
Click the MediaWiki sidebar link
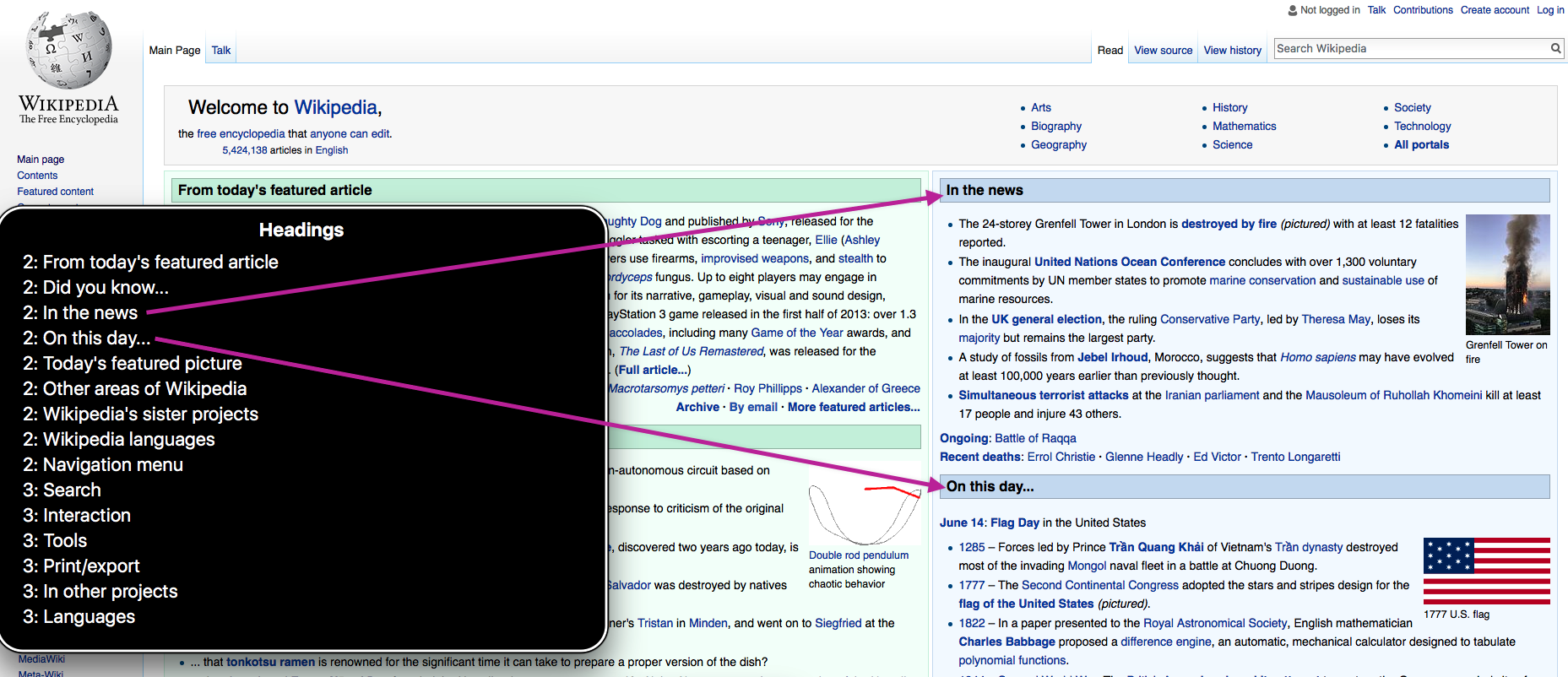pyautogui.click(x=41, y=659)
